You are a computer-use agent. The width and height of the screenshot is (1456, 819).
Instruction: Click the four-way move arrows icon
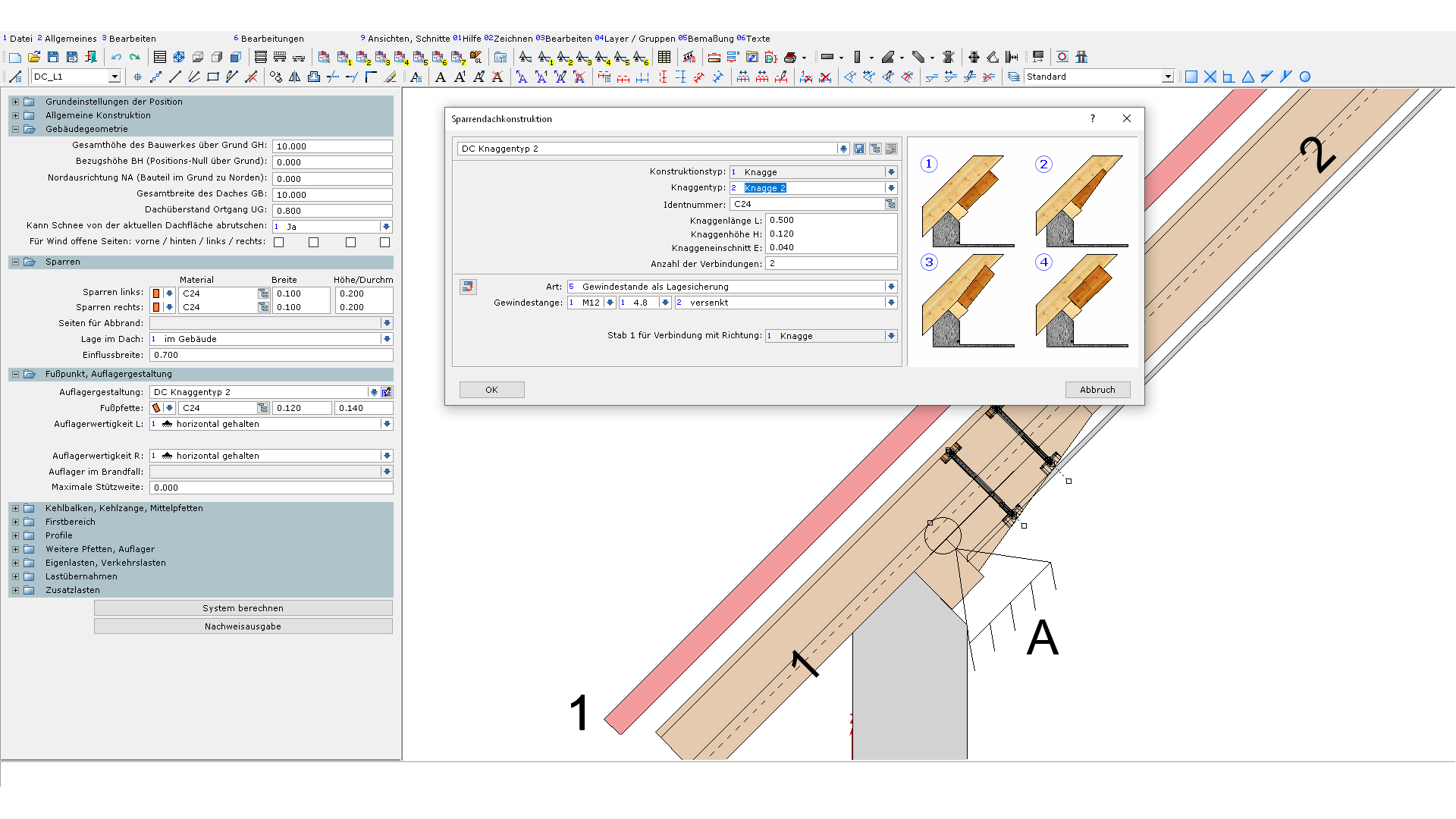[974, 57]
